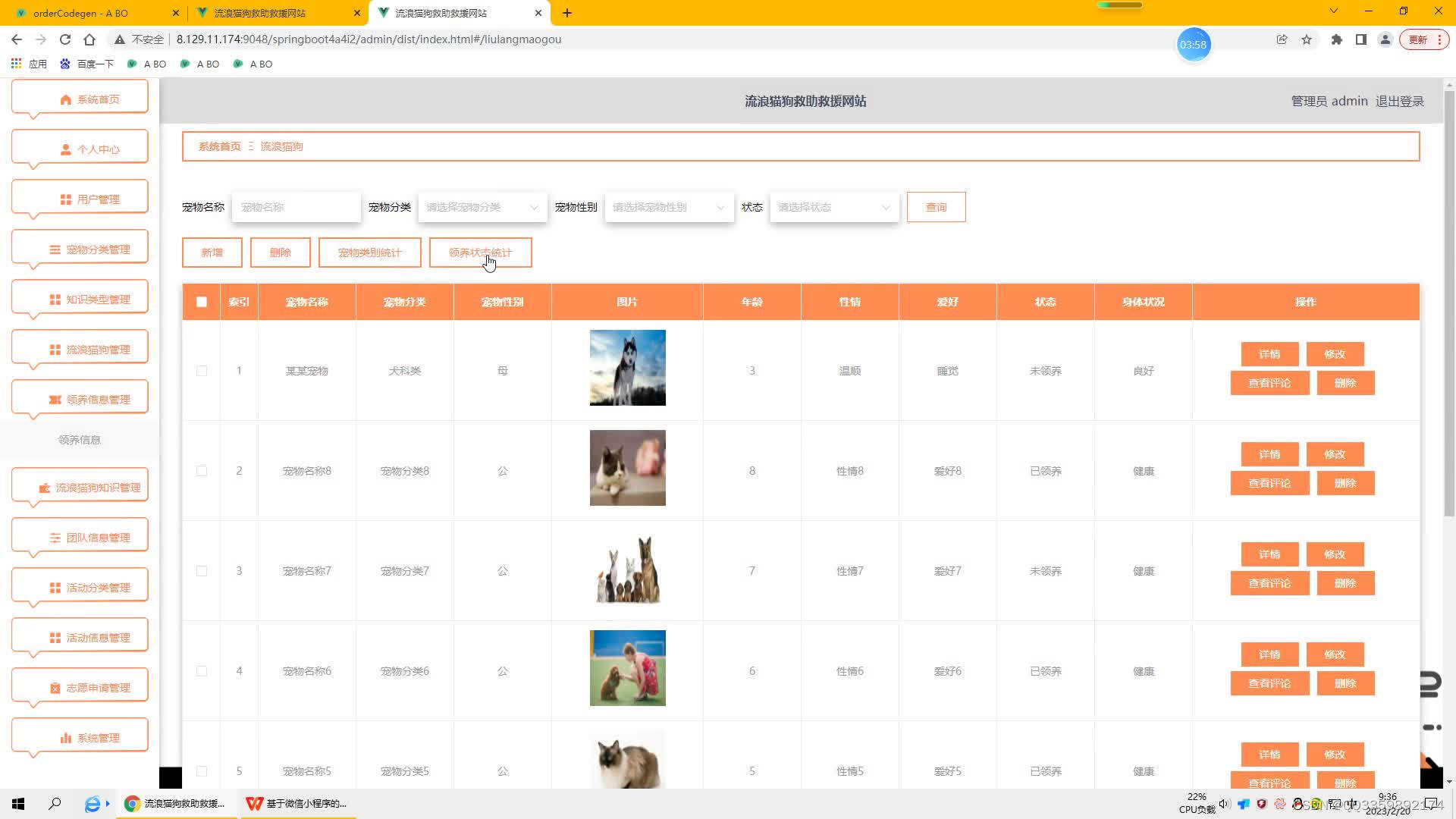Open 流浪猫狗管理 sidebar menu
Screen dimensions: 1456x819
80,349
